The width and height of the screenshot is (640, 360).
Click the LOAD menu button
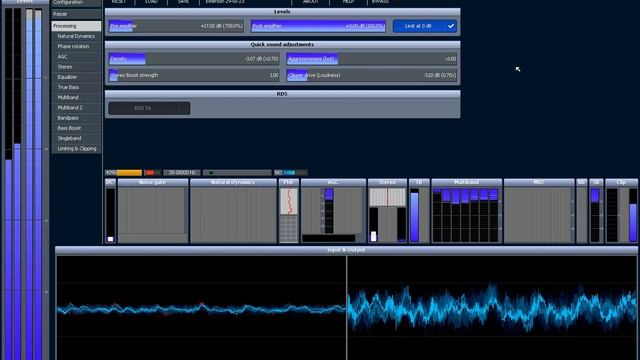coord(151,2)
